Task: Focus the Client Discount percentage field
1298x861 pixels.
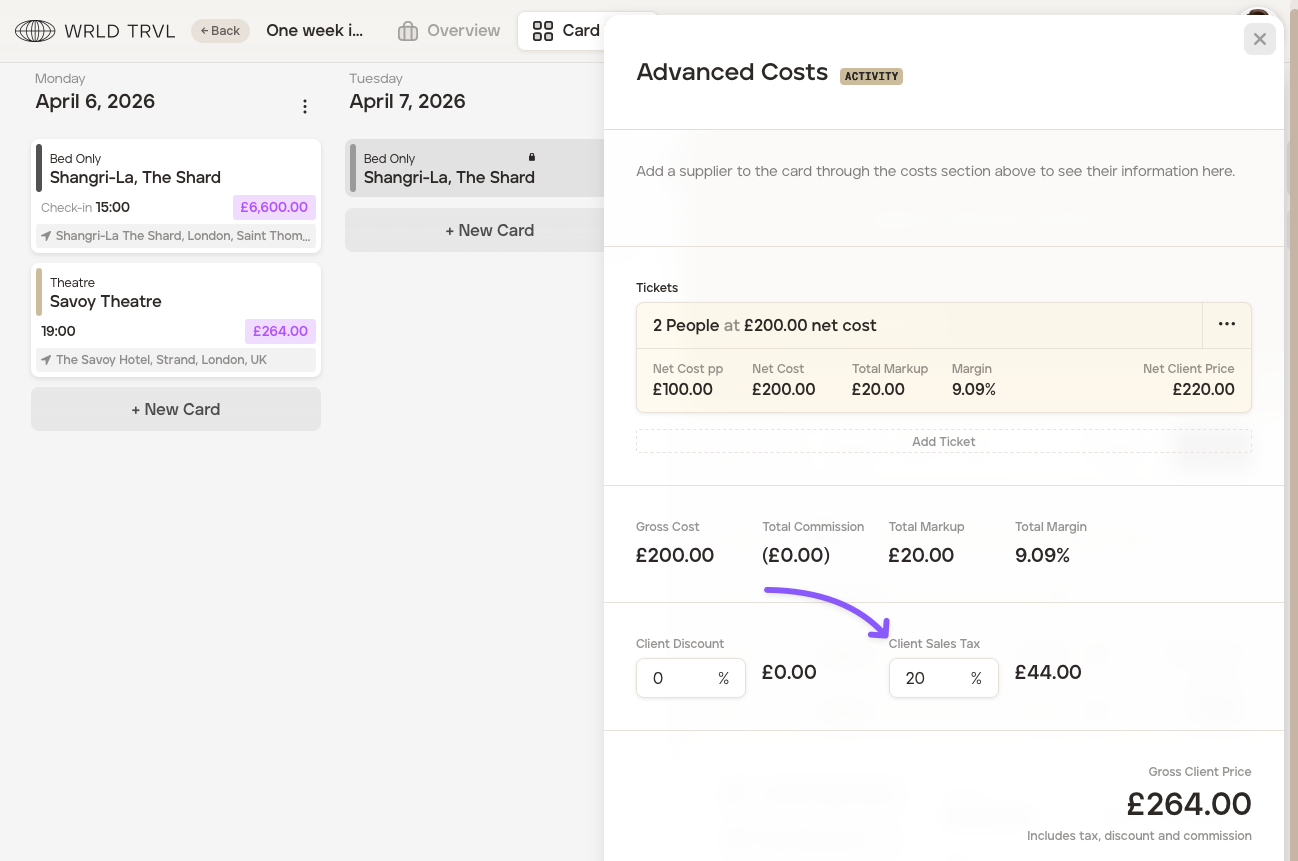Action: [x=677, y=678]
